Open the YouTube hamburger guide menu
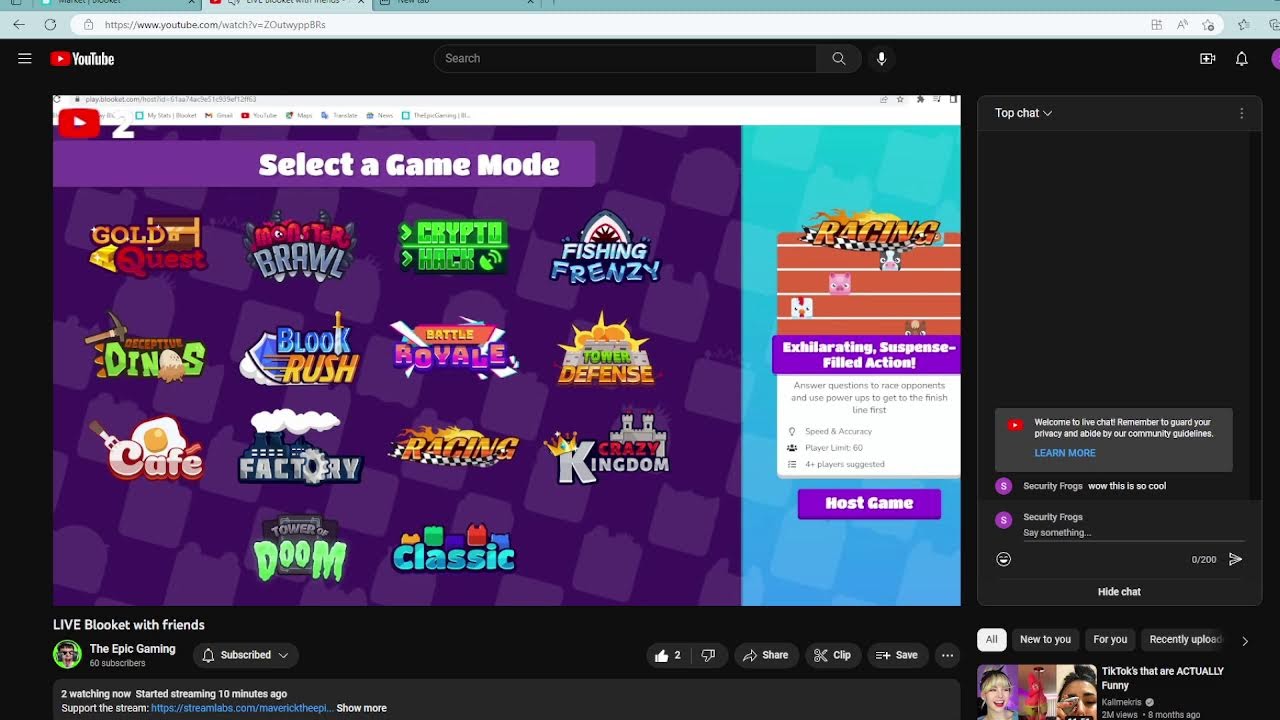 (25, 59)
